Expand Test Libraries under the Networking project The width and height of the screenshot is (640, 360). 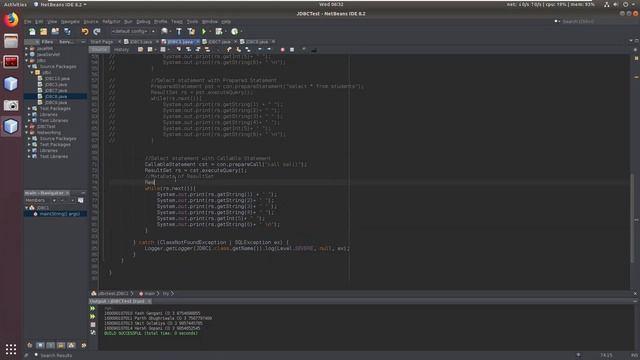pyautogui.click(x=29, y=156)
